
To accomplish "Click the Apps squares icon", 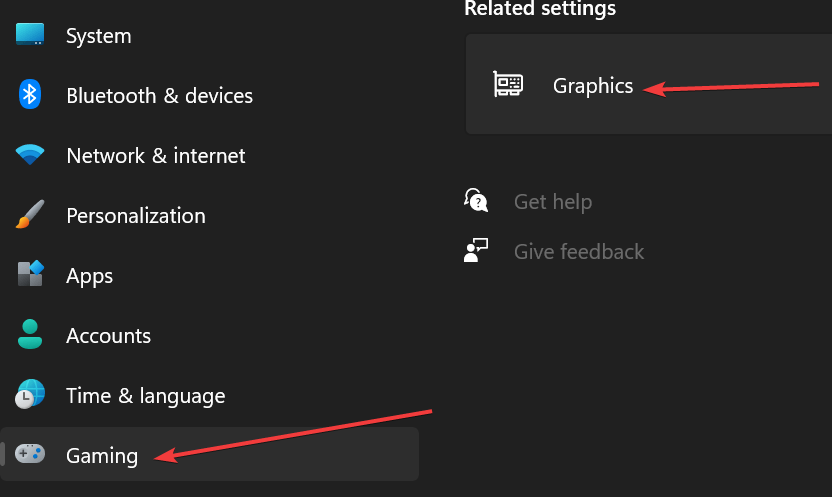I will 30,274.
